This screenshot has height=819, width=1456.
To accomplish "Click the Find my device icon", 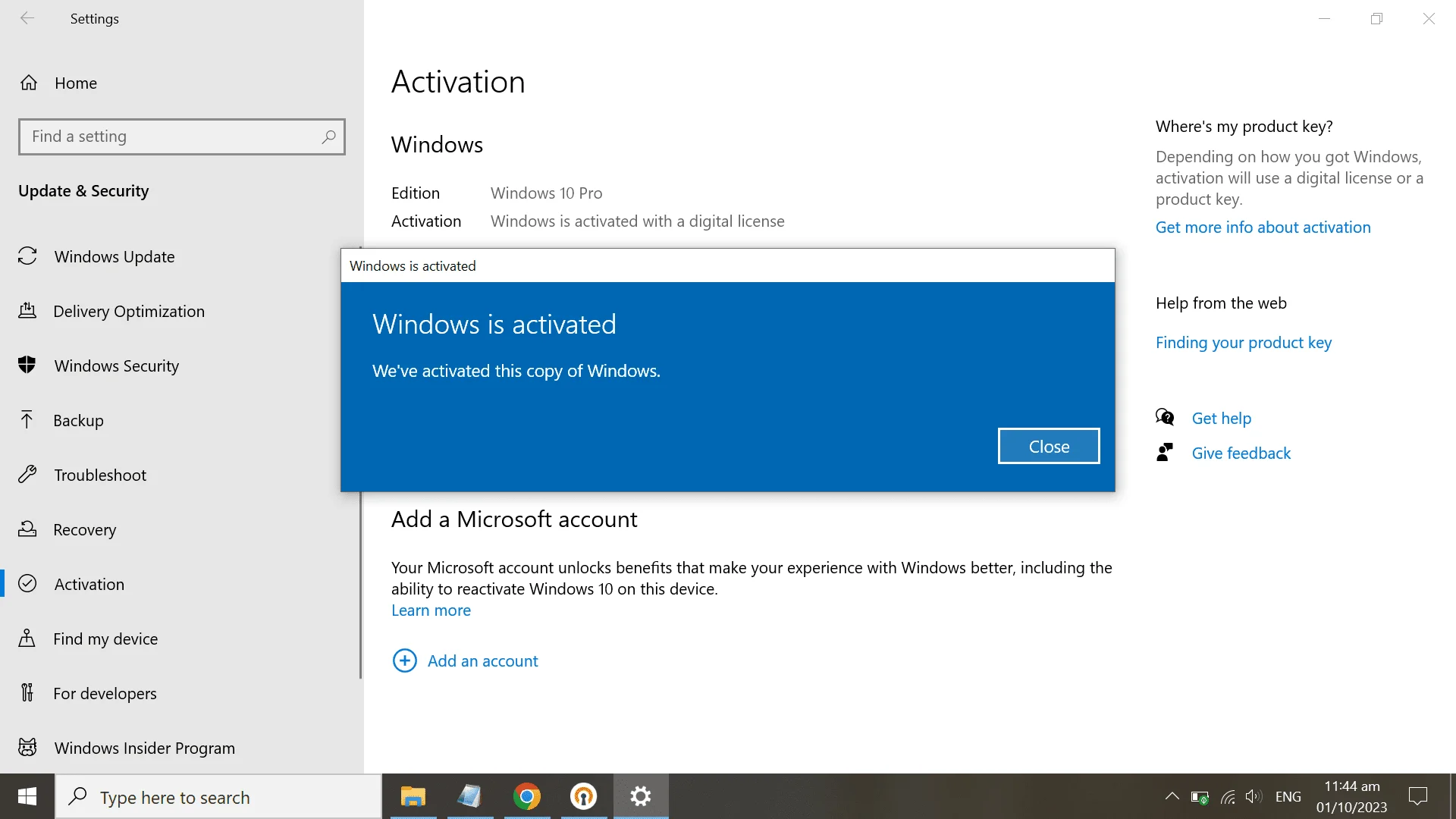I will pos(27,639).
